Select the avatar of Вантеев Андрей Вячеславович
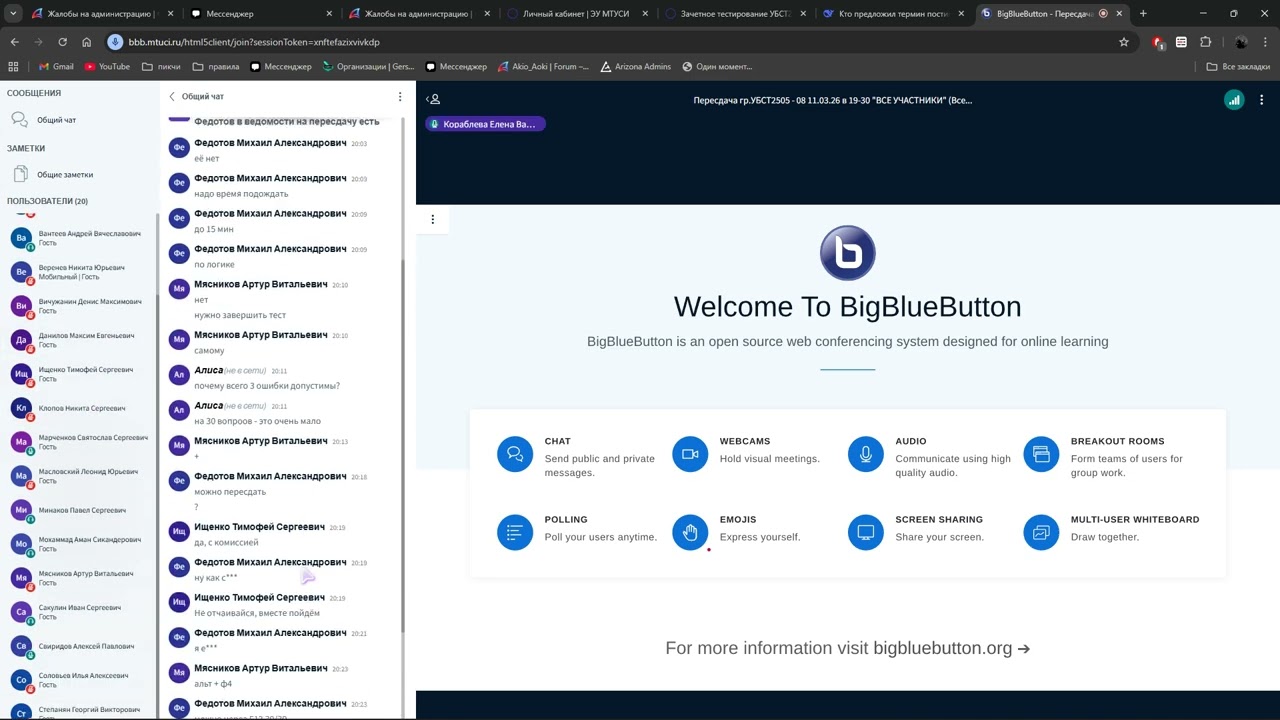Image resolution: width=1280 pixels, height=720 pixels. click(x=21, y=238)
